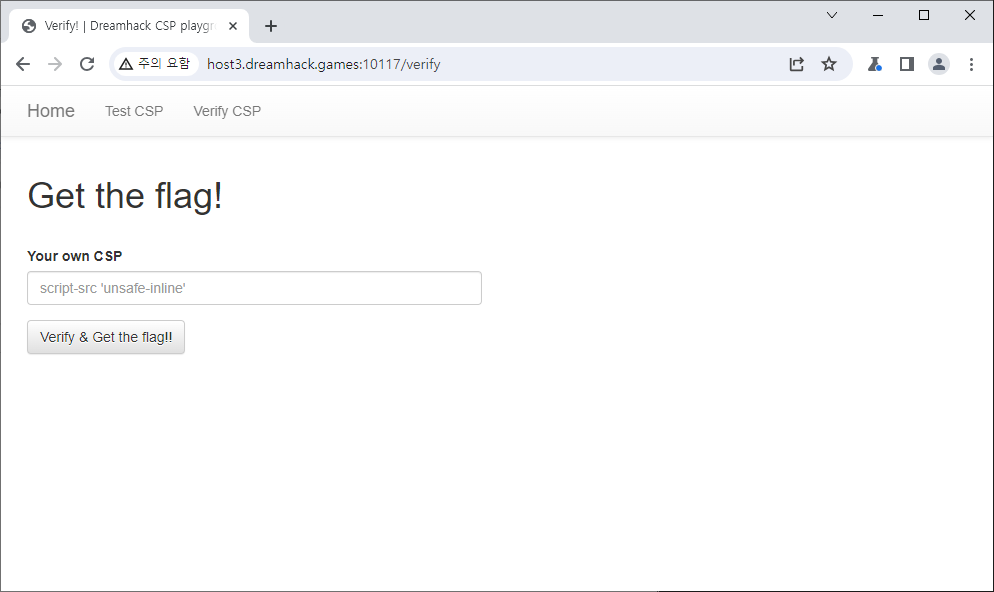This screenshot has width=994, height=592.
Task: Bookmark this page with the star icon
Action: [x=828, y=64]
